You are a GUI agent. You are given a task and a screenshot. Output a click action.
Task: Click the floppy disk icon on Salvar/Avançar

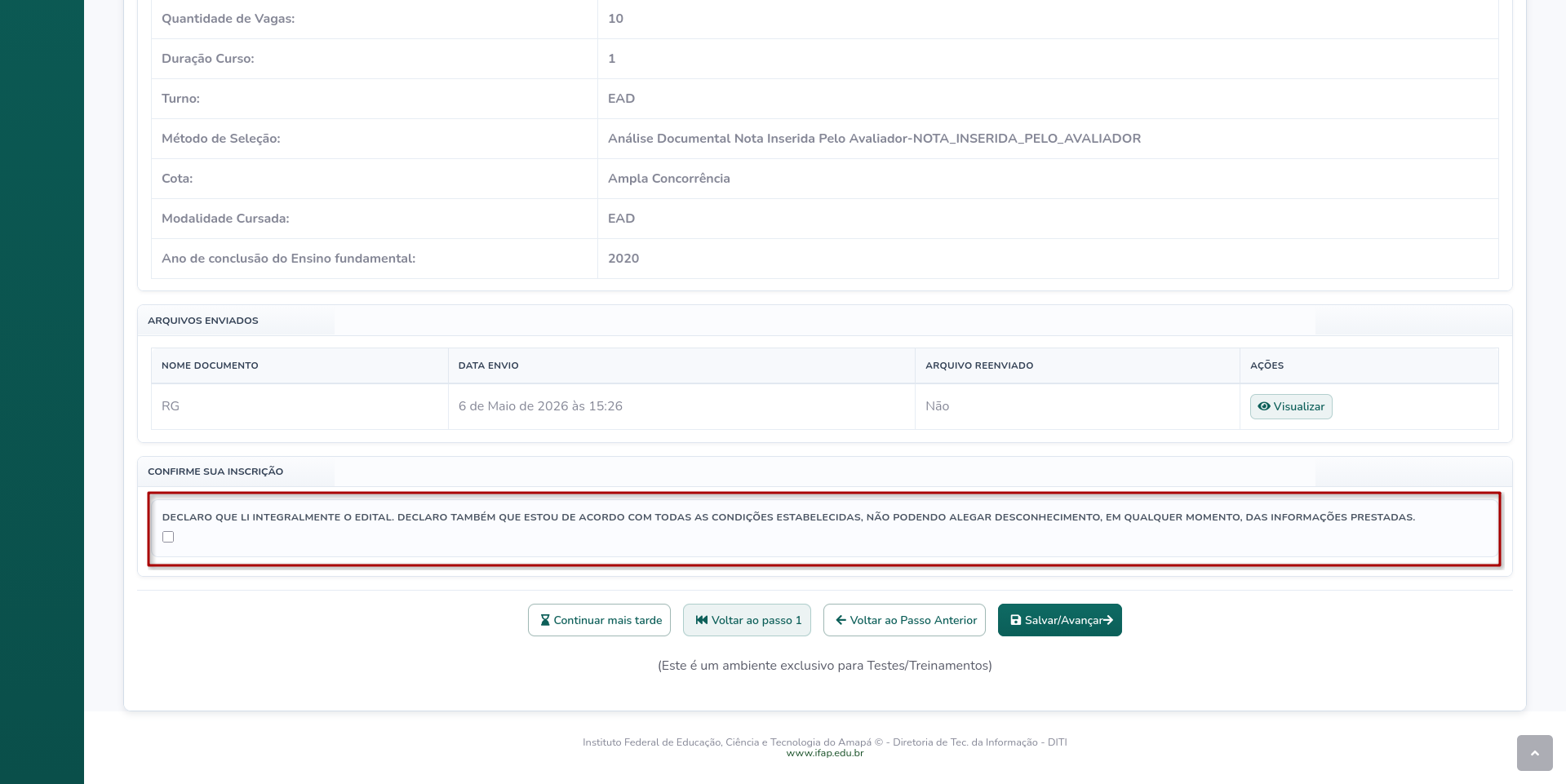pos(1016,620)
